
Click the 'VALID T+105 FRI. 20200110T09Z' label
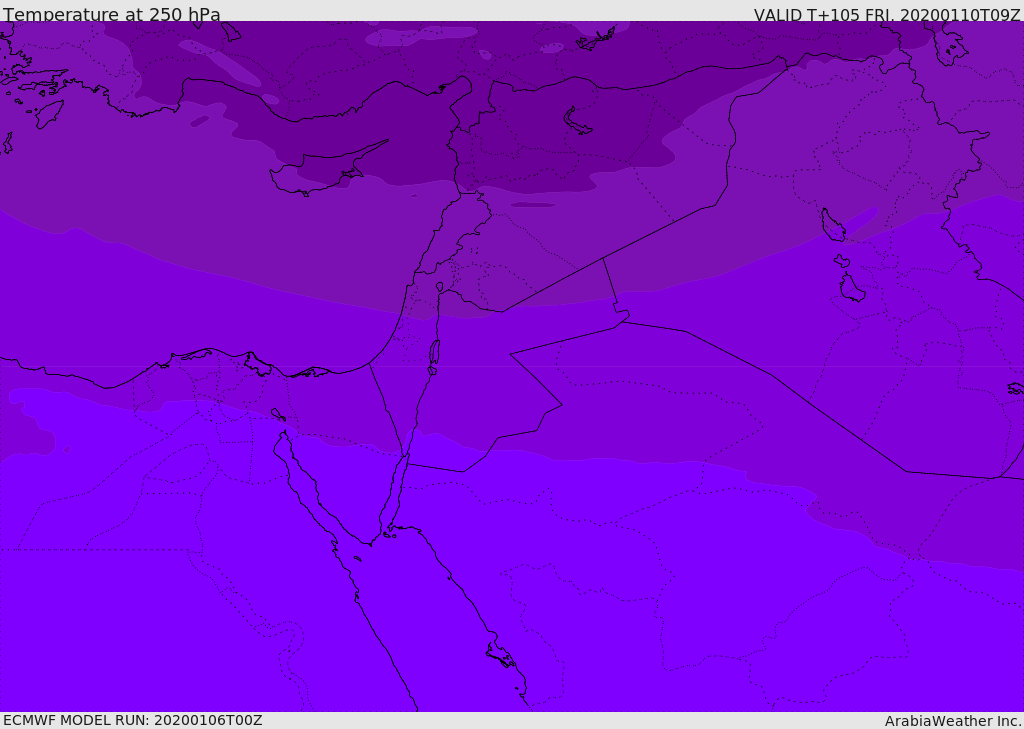tap(887, 15)
